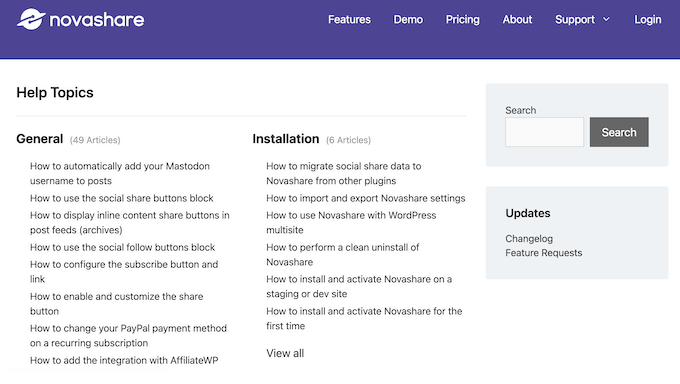Open article on AffiliateWP integration
Image resolution: width=680 pixels, height=384 pixels.
click(124, 361)
